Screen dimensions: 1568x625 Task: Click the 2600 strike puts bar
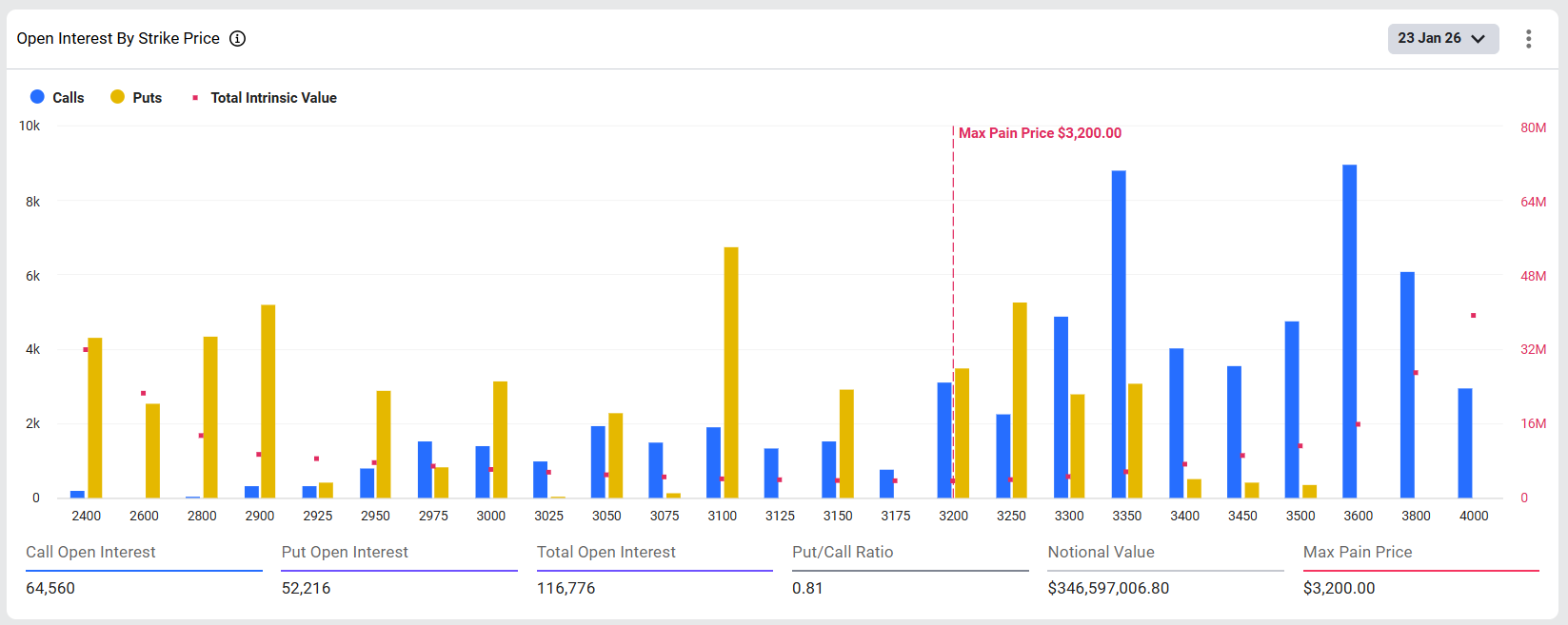click(x=152, y=451)
